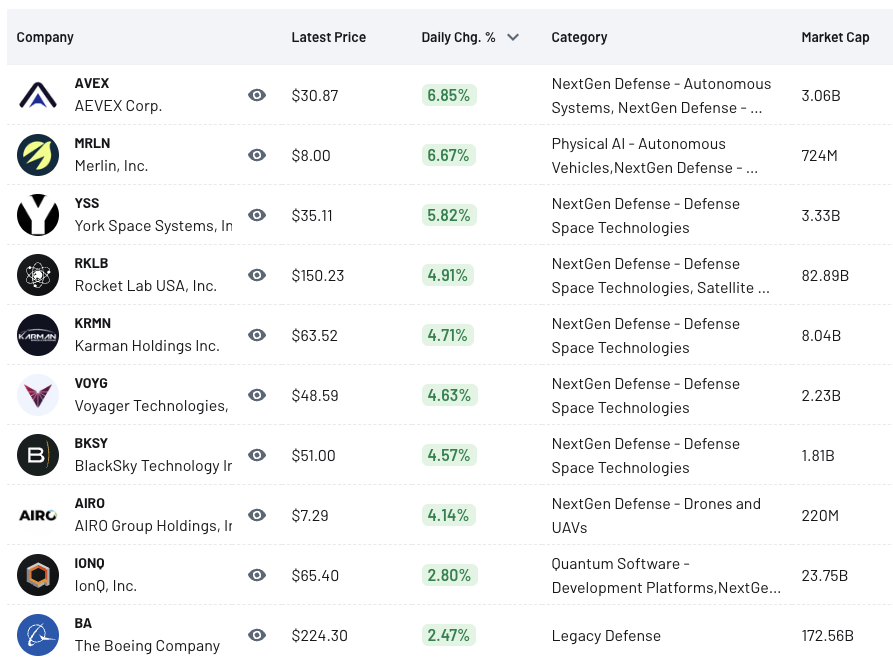The height and width of the screenshot is (664, 893).
Task: Click the Company column header
Action: click(x=45, y=38)
